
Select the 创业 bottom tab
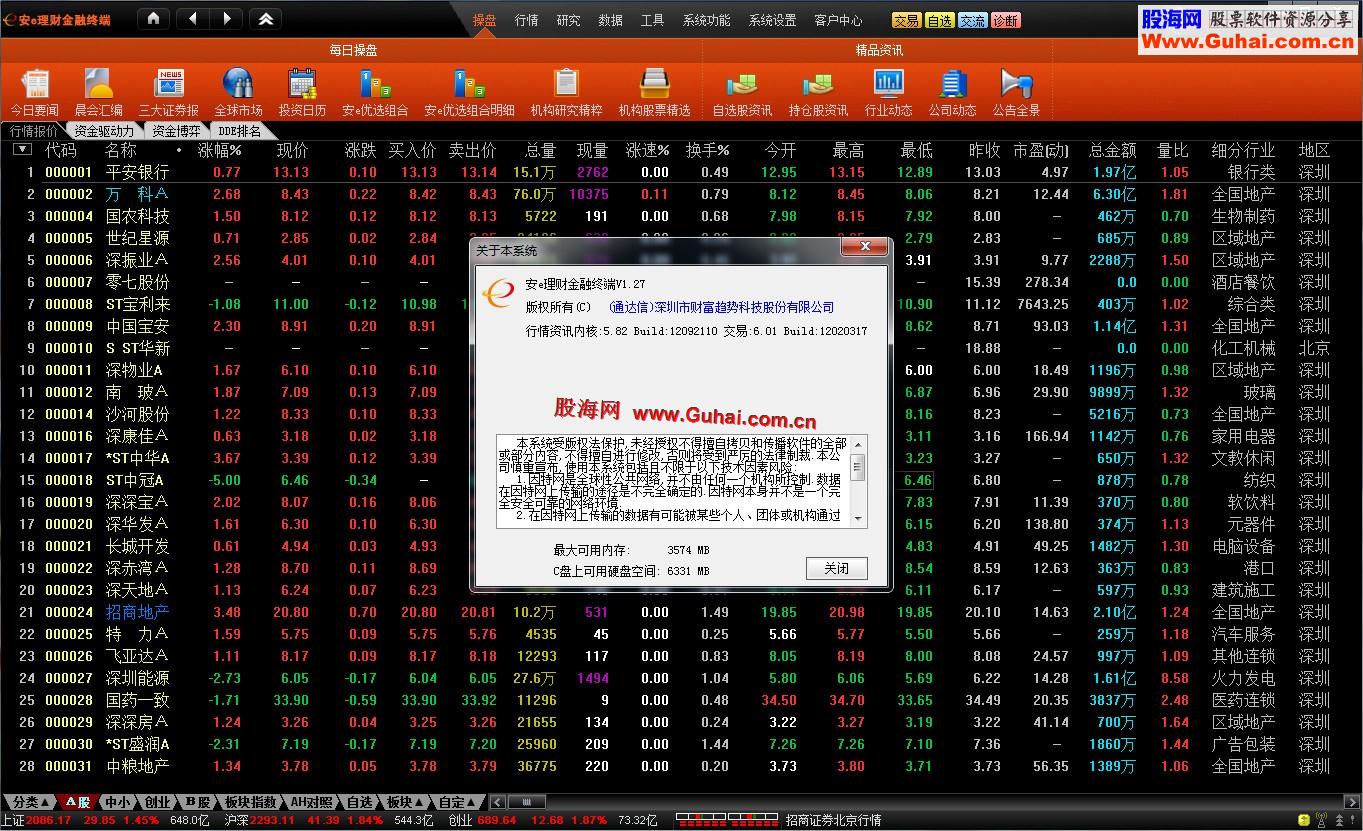157,802
